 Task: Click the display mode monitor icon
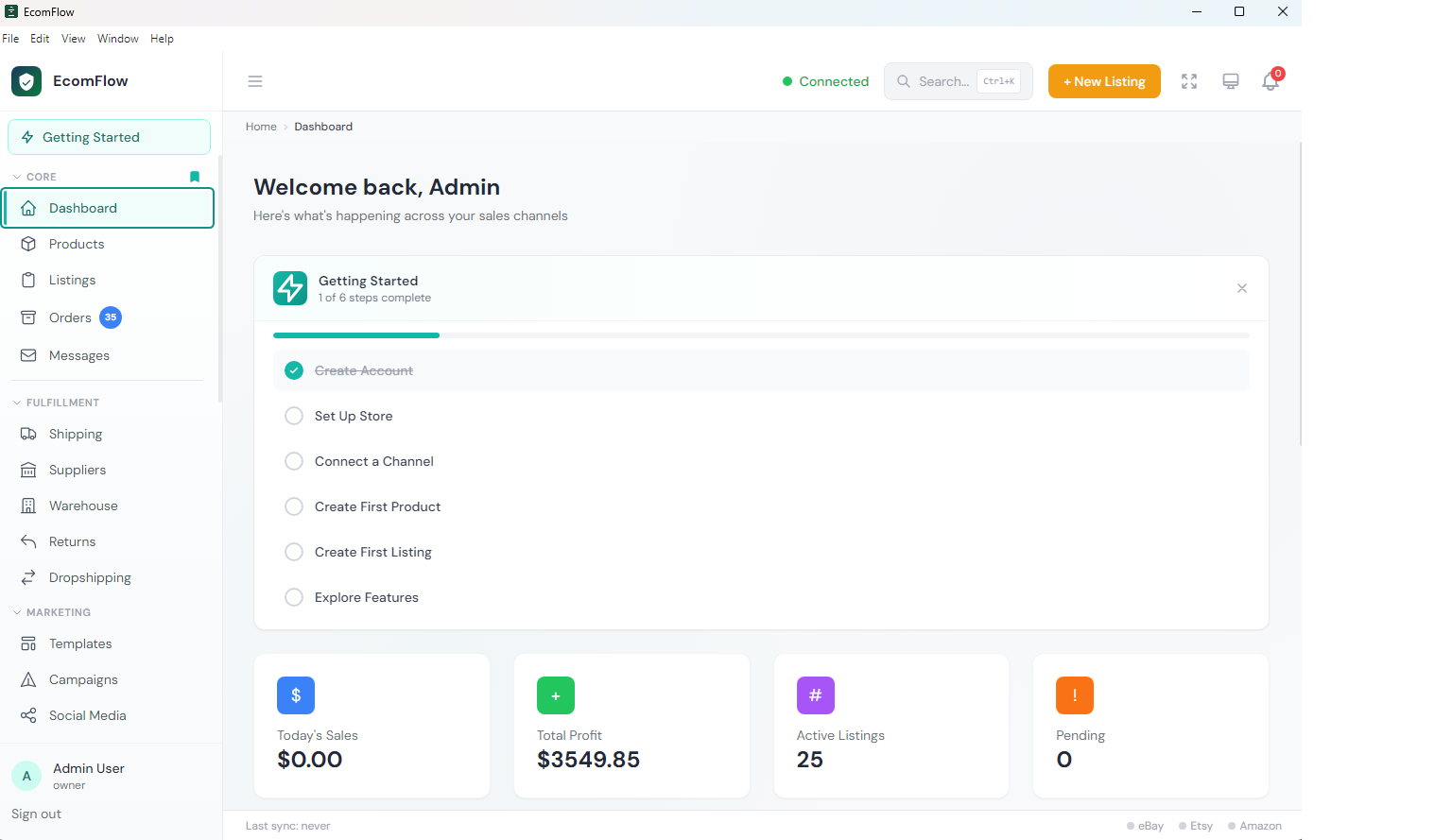[1230, 81]
